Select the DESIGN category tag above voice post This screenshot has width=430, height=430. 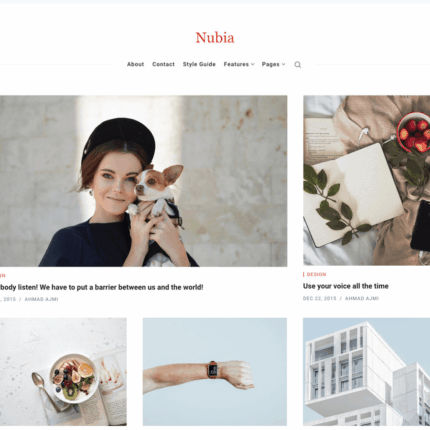click(316, 274)
